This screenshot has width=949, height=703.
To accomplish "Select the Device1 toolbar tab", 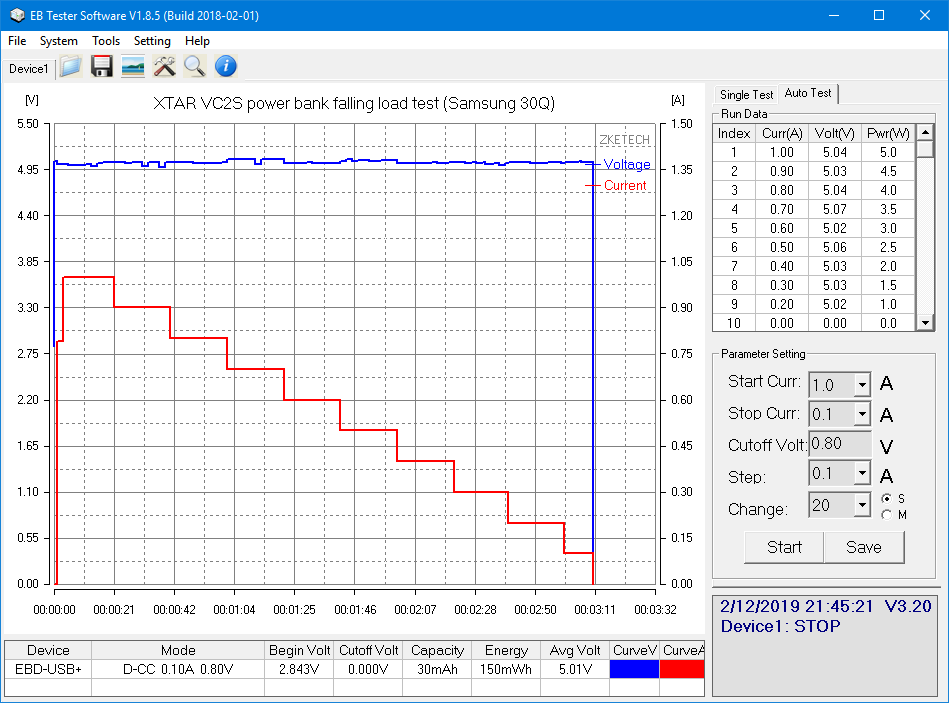I will (x=28, y=69).
